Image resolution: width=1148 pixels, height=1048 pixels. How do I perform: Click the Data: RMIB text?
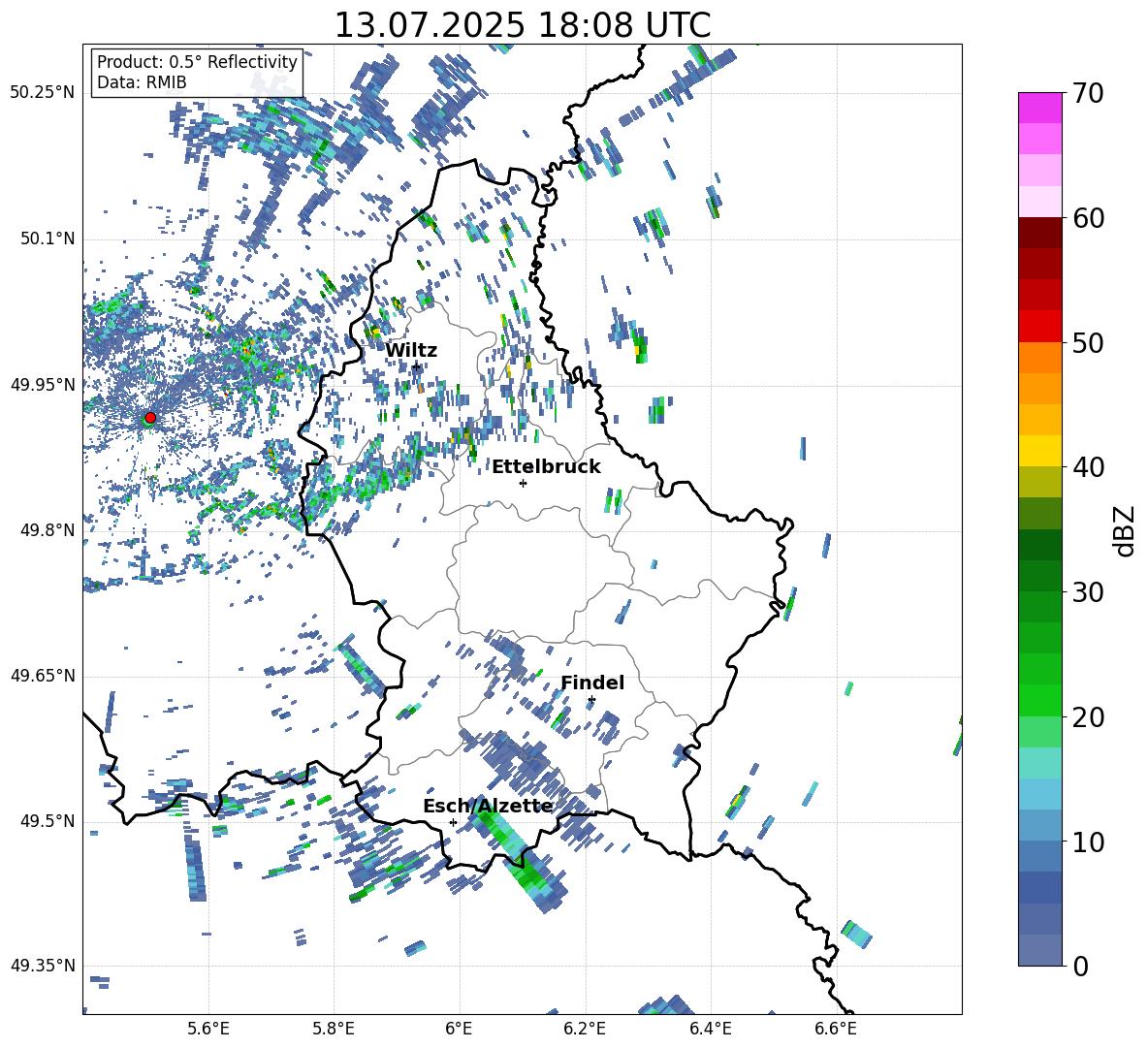(142, 82)
